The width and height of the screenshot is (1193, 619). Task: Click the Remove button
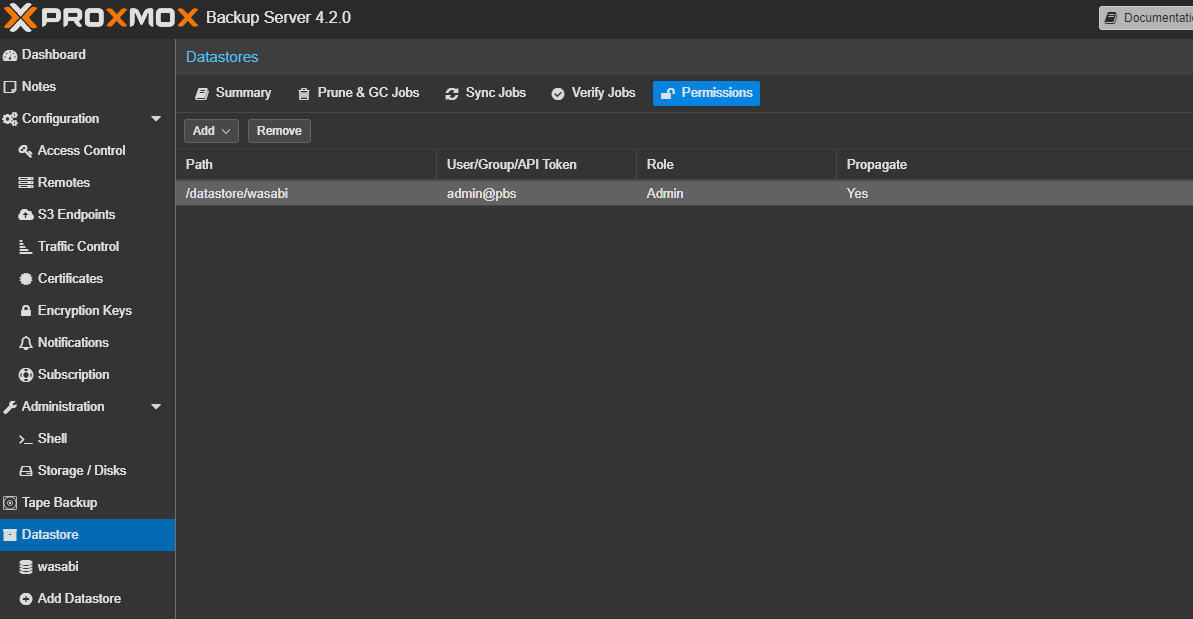pos(279,131)
